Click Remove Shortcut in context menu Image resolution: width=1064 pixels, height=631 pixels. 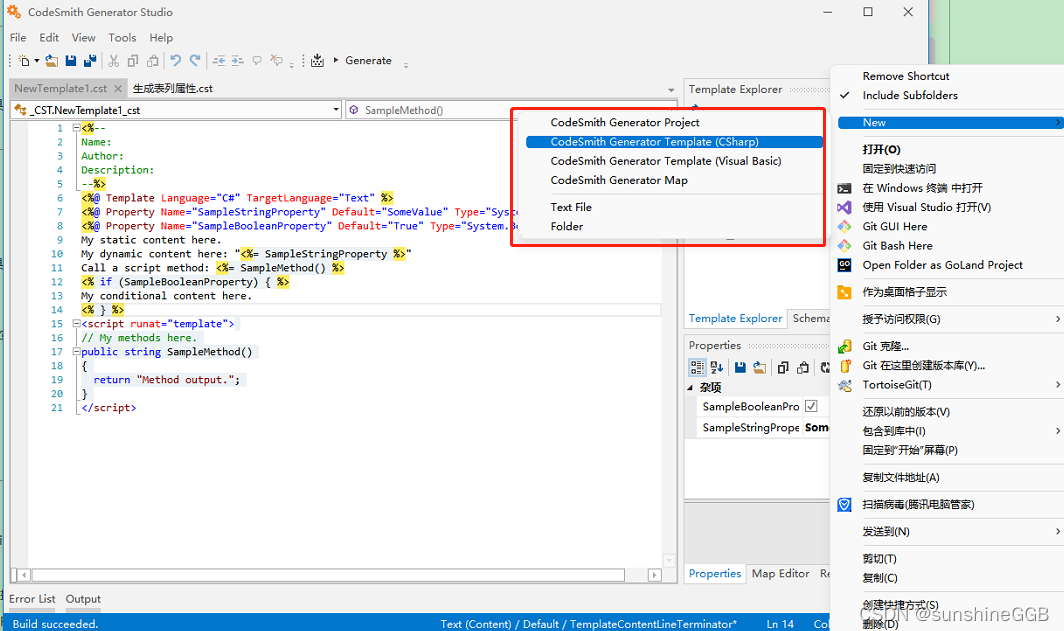906,76
